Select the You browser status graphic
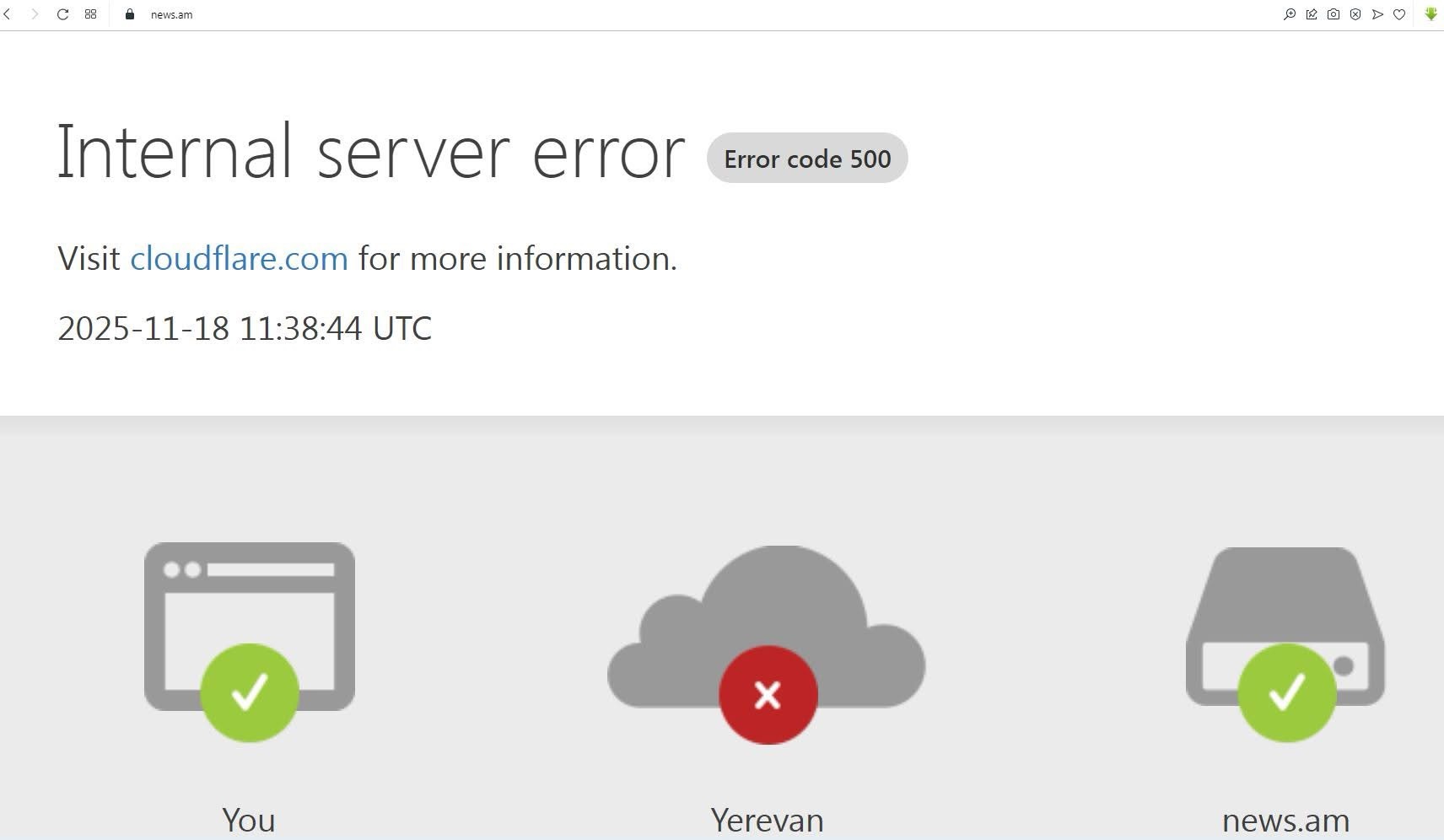 (x=250, y=642)
